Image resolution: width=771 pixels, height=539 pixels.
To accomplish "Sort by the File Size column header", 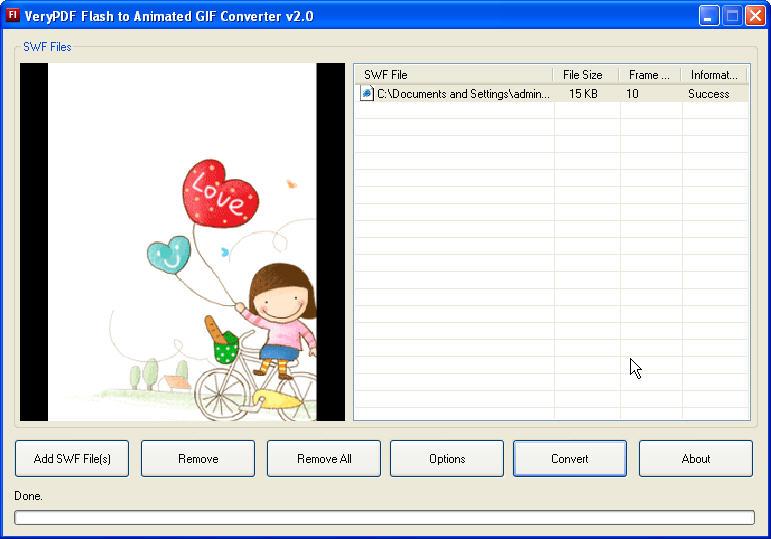I will (x=585, y=75).
